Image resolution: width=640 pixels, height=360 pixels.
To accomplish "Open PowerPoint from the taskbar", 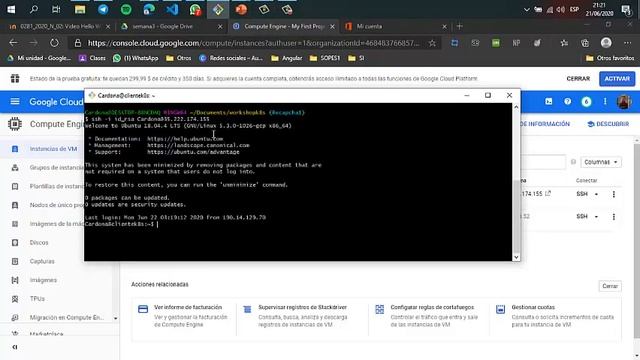I will [x=241, y=9].
